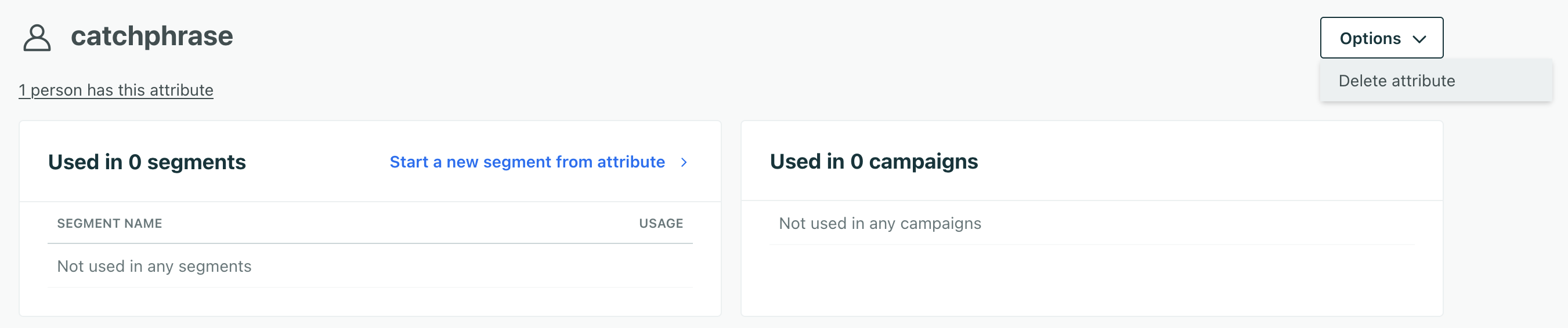Click blank header area left of Options button
The width and height of the screenshot is (1568, 328).
click(x=792, y=38)
